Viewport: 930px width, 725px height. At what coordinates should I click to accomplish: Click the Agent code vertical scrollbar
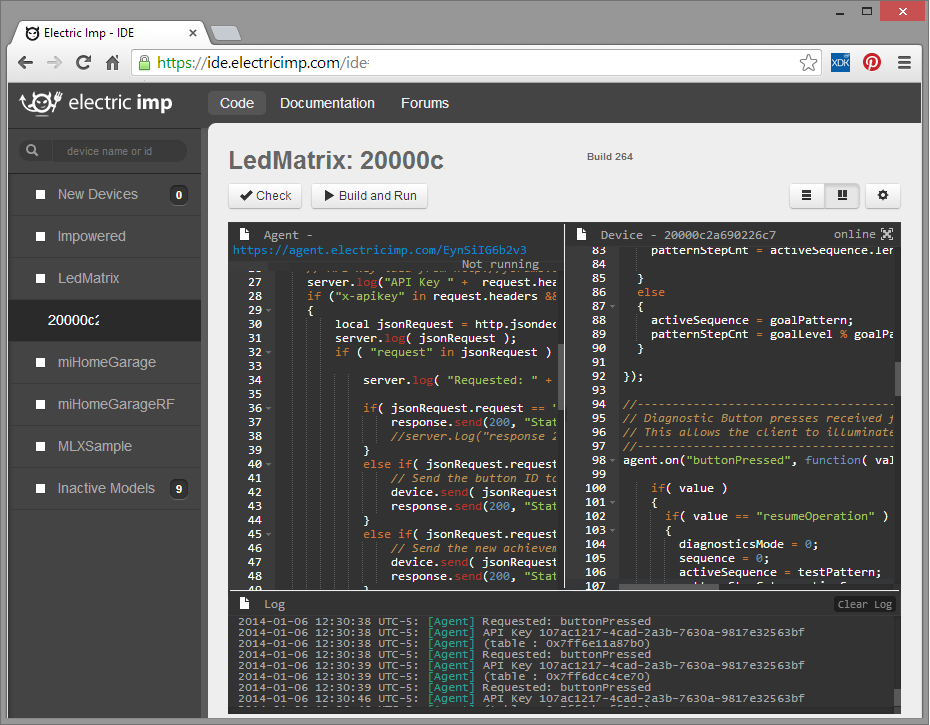(x=560, y=377)
